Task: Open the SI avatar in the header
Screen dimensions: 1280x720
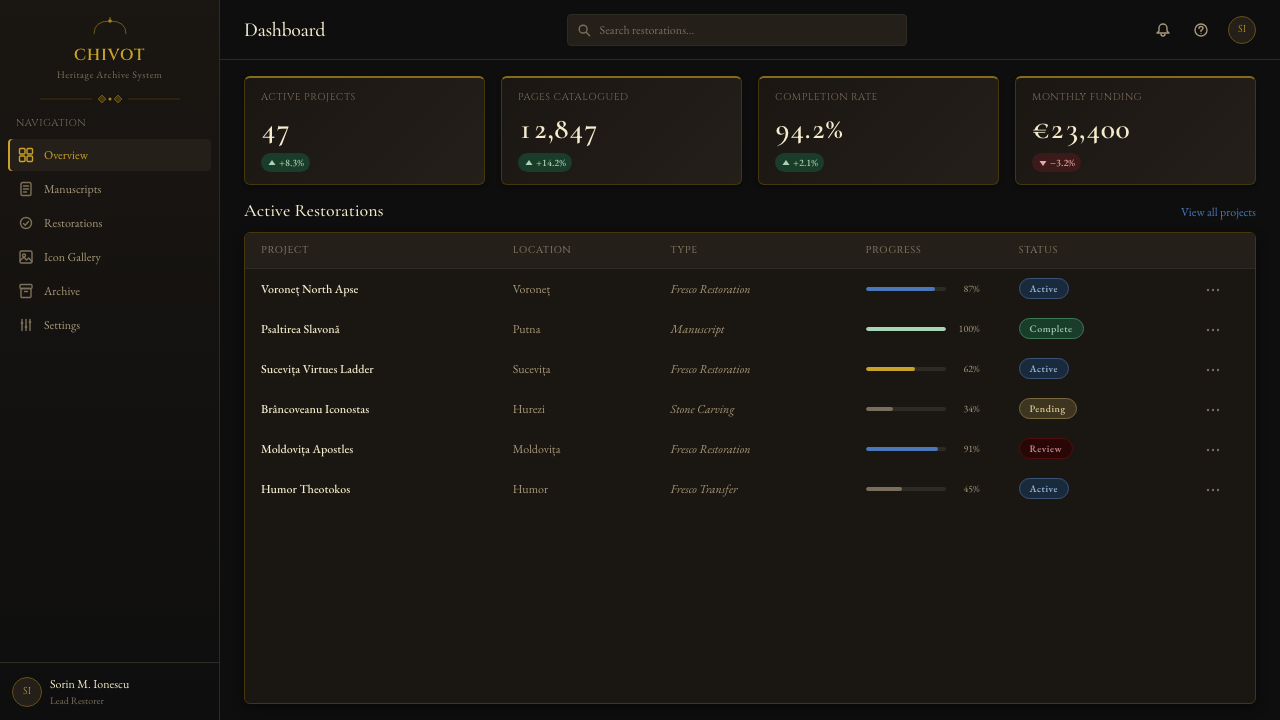Action: (1242, 30)
